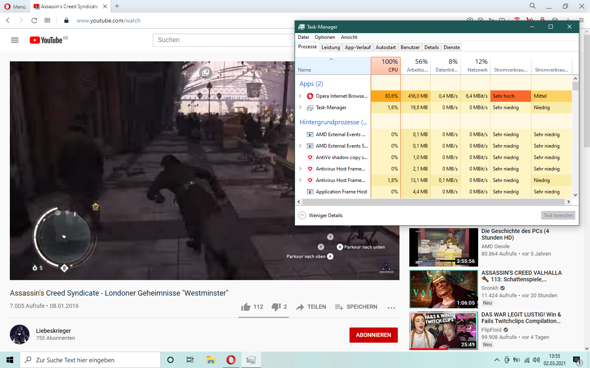Open Task View on taskbar
Image resolution: width=590 pixels, height=368 pixels.
190,360
